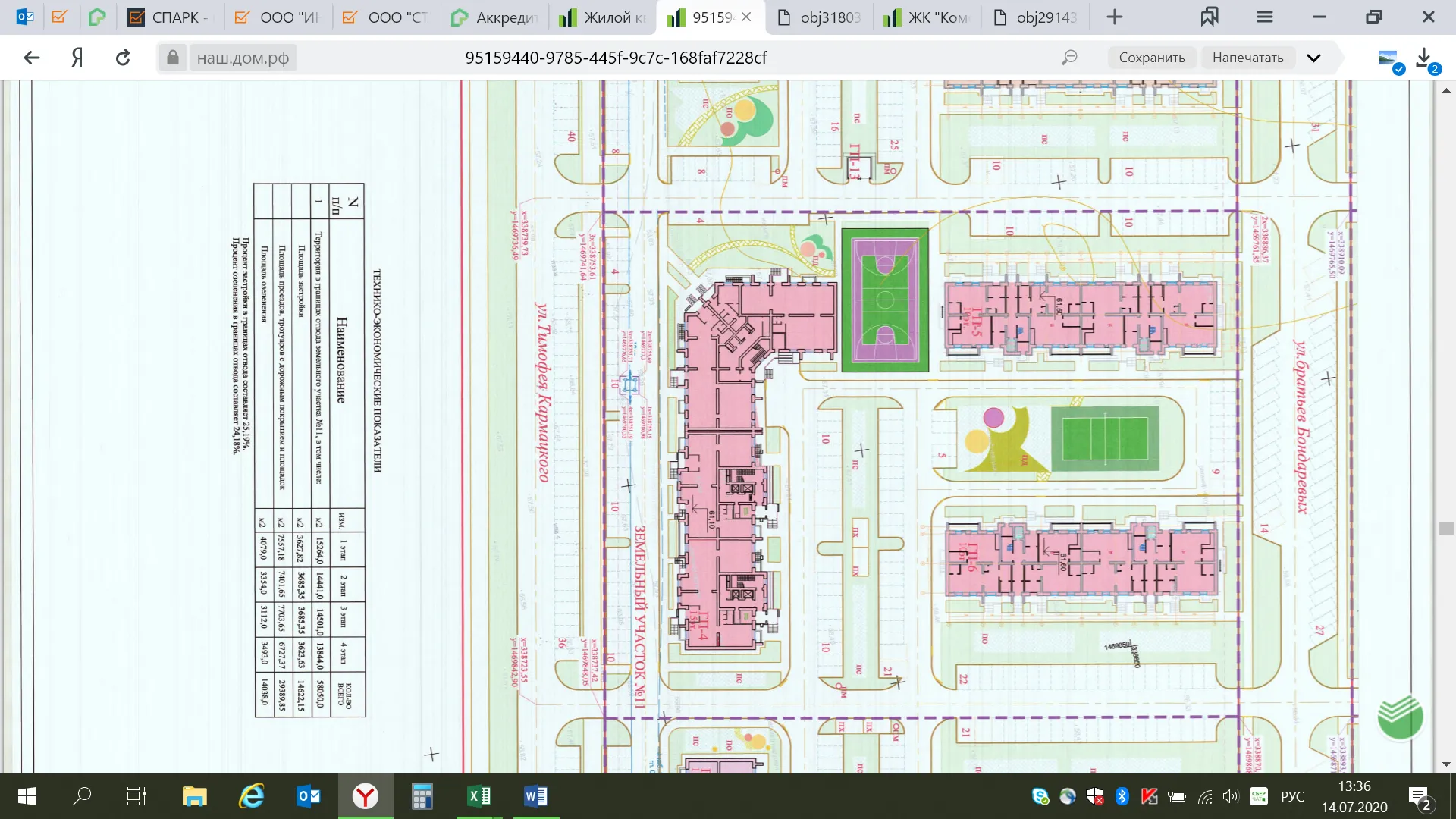This screenshot has width=1456, height=819.
Task: Open the bookmarks panel icon
Action: pyautogui.click(x=1210, y=17)
